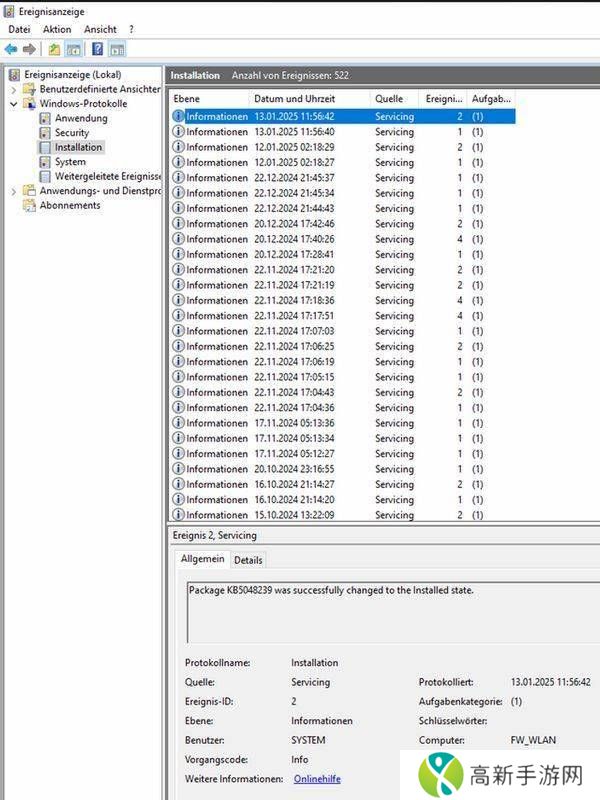Switch to the Details tab
The image size is (600, 800).
coord(248,560)
